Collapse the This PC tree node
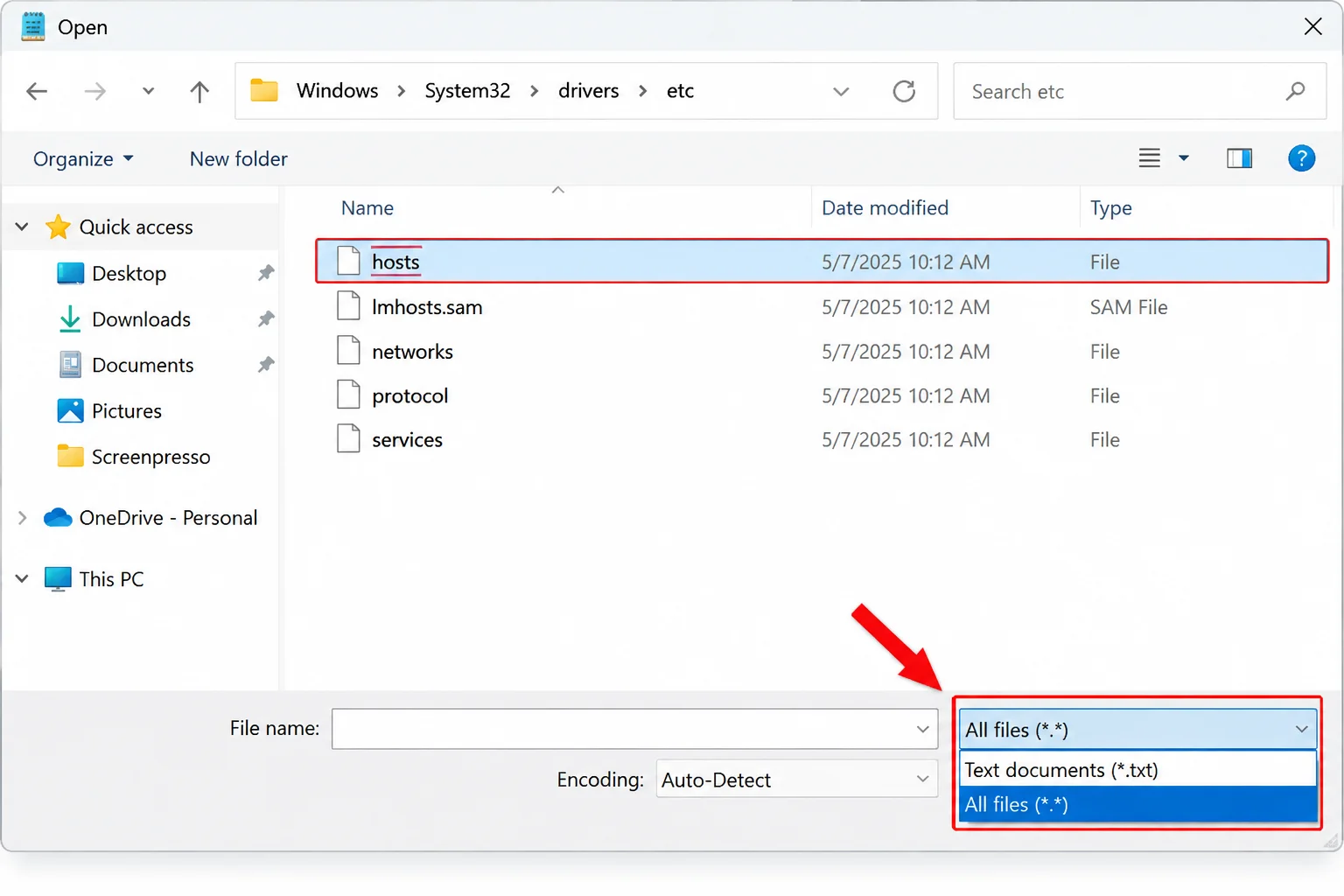This screenshot has height=896, width=1344. 22,579
